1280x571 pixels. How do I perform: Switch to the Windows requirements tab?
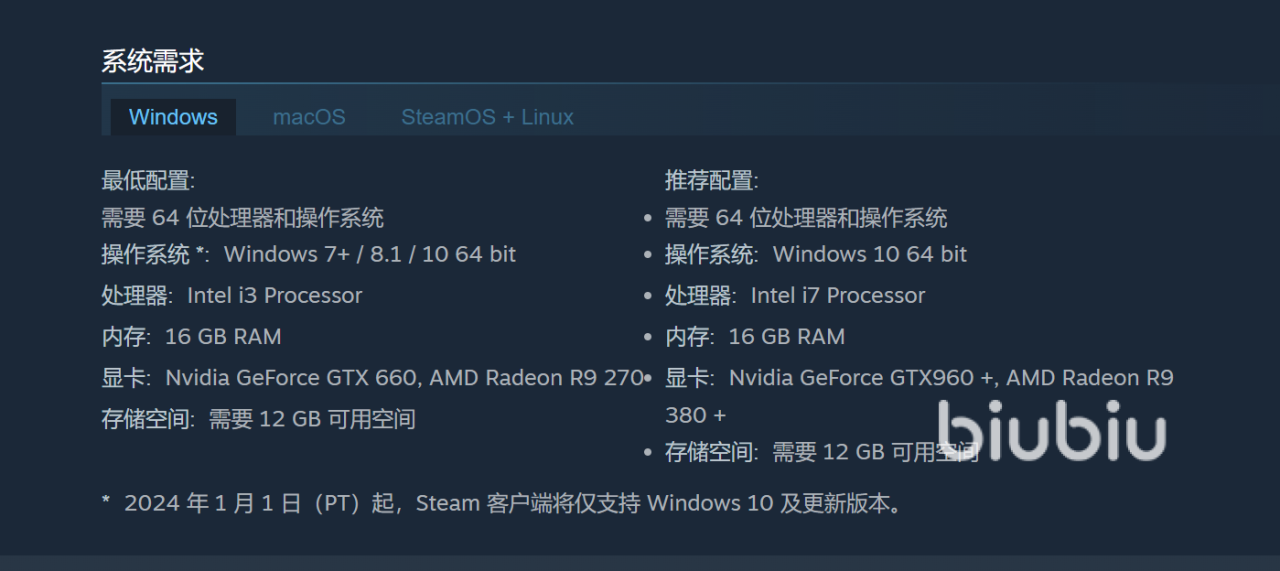click(x=173, y=117)
